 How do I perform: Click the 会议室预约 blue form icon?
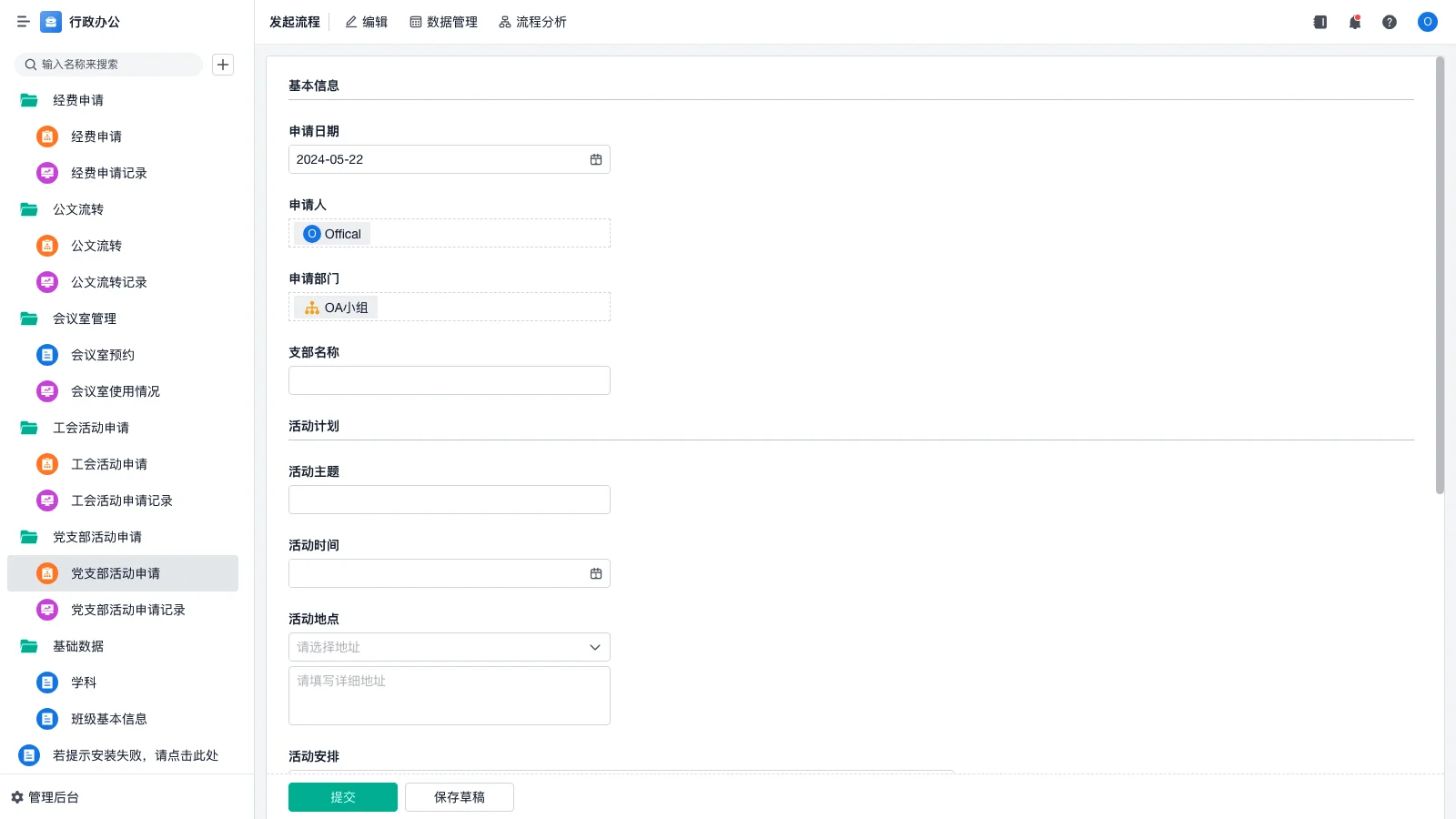pyautogui.click(x=47, y=355)
